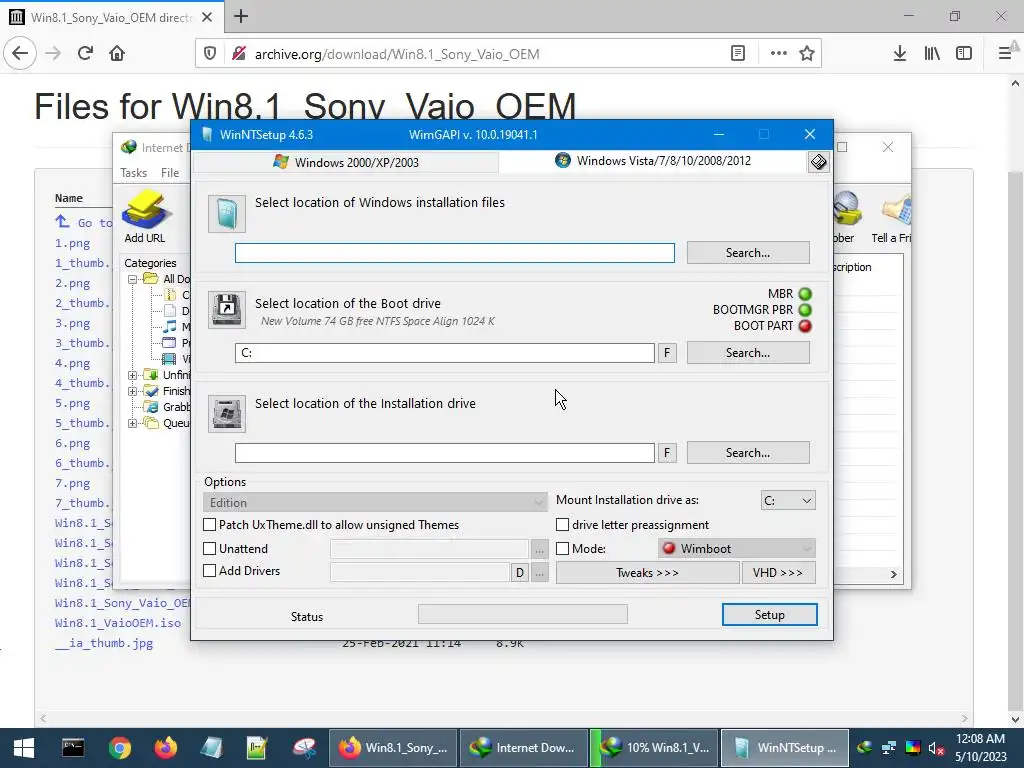Screen dimensions: 1024x768
Task: Open the Edition dropdown
Action: (375, 502)
